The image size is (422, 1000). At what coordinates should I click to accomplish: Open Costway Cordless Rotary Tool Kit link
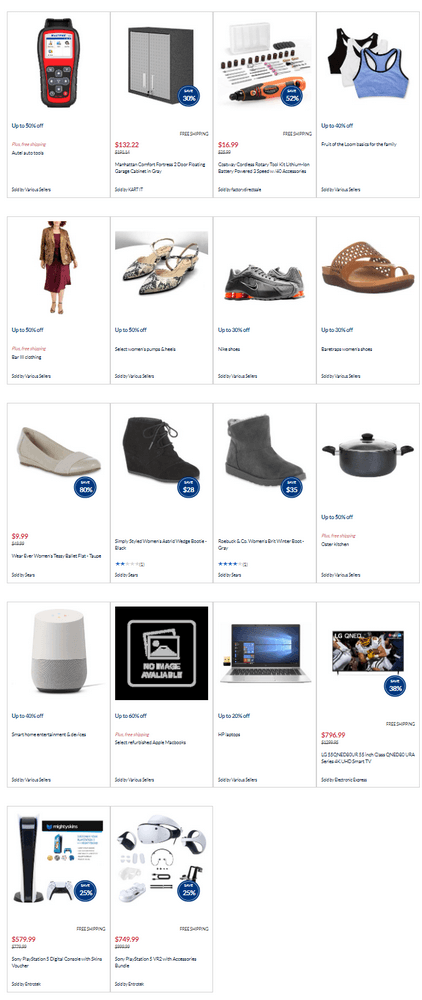[x=262, y=168]
